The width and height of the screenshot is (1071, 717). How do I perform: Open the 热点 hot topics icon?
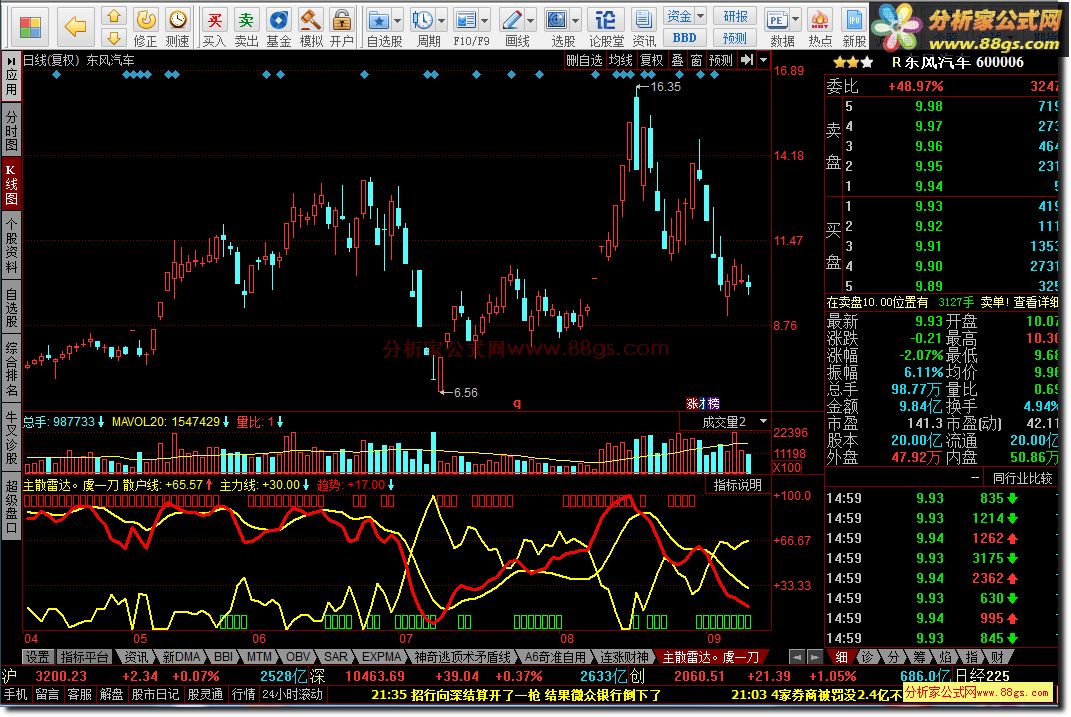point(820,27)
